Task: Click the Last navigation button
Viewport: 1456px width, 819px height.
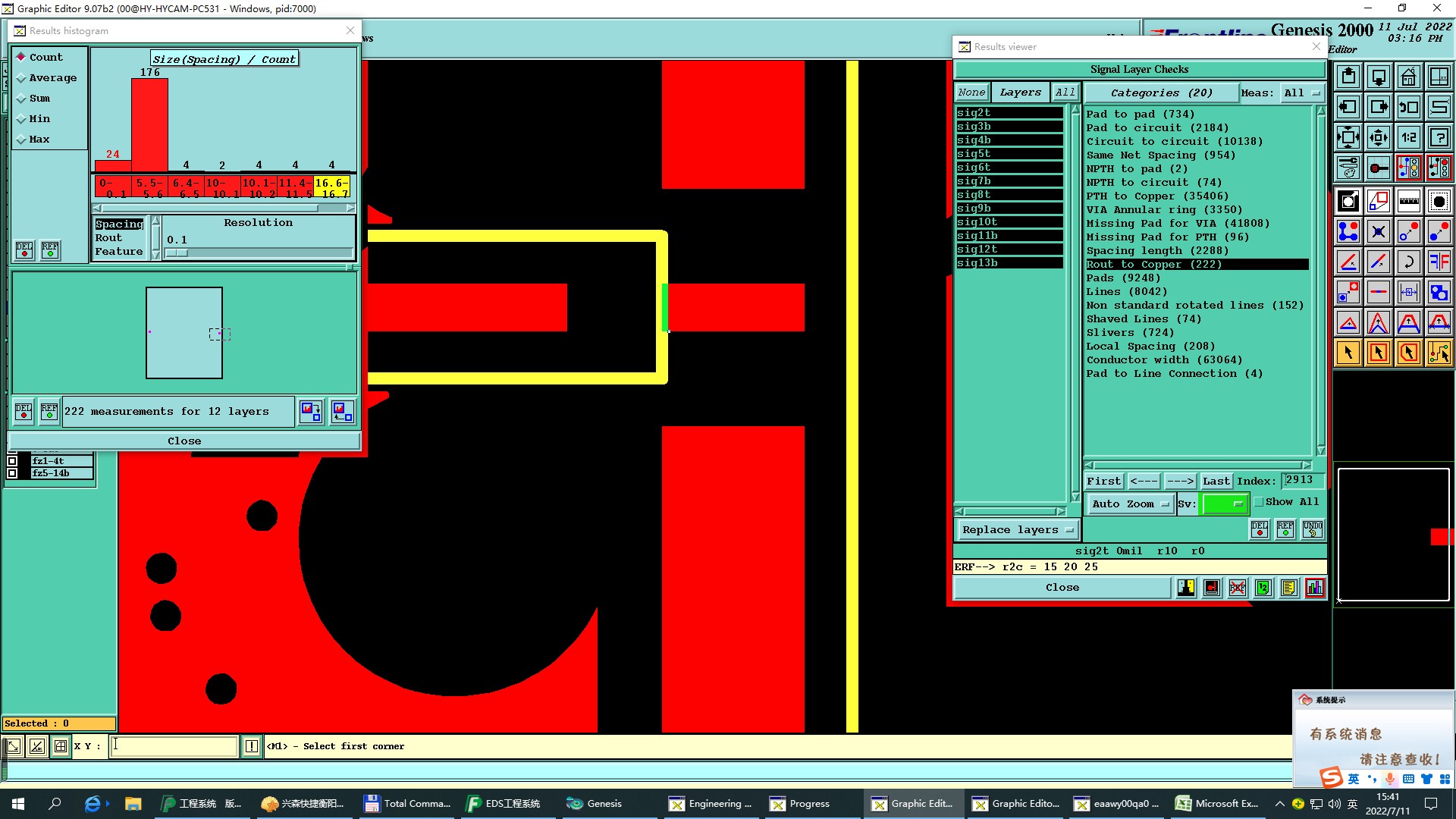Action: 1216,482
